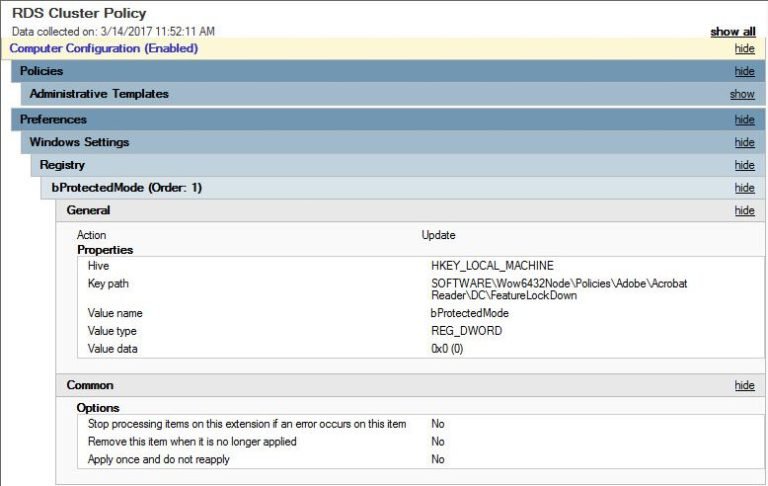The width and height of the screenshot is (768, 486).
Task: Hide the General section via its link
Action: click(744, 211)
